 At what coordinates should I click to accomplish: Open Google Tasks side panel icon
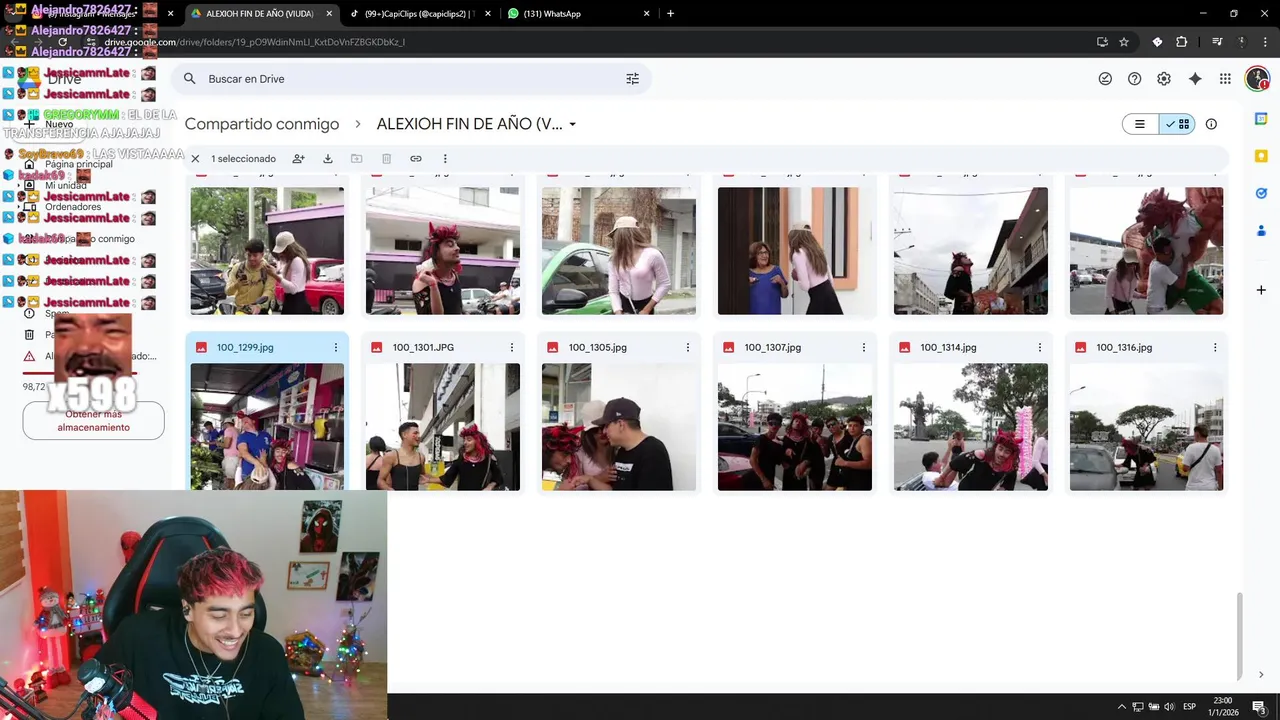[x=1261, y=193]
